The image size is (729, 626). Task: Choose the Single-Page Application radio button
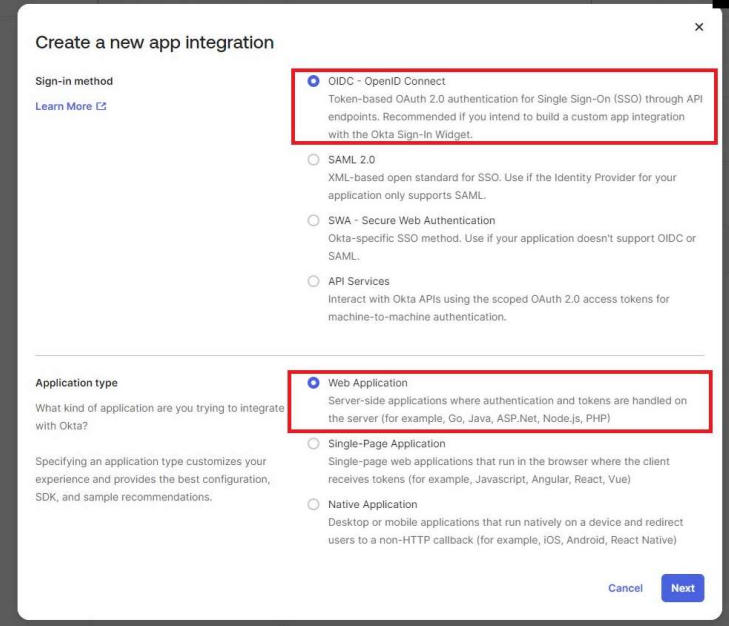click(x=314, y=444)
